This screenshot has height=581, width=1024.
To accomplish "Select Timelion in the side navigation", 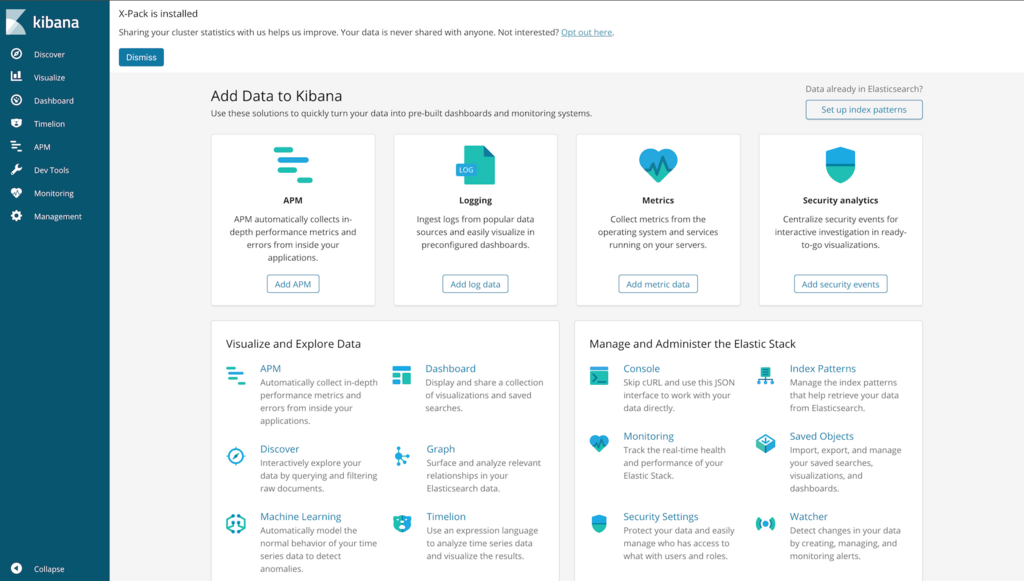I will [50, 123].
